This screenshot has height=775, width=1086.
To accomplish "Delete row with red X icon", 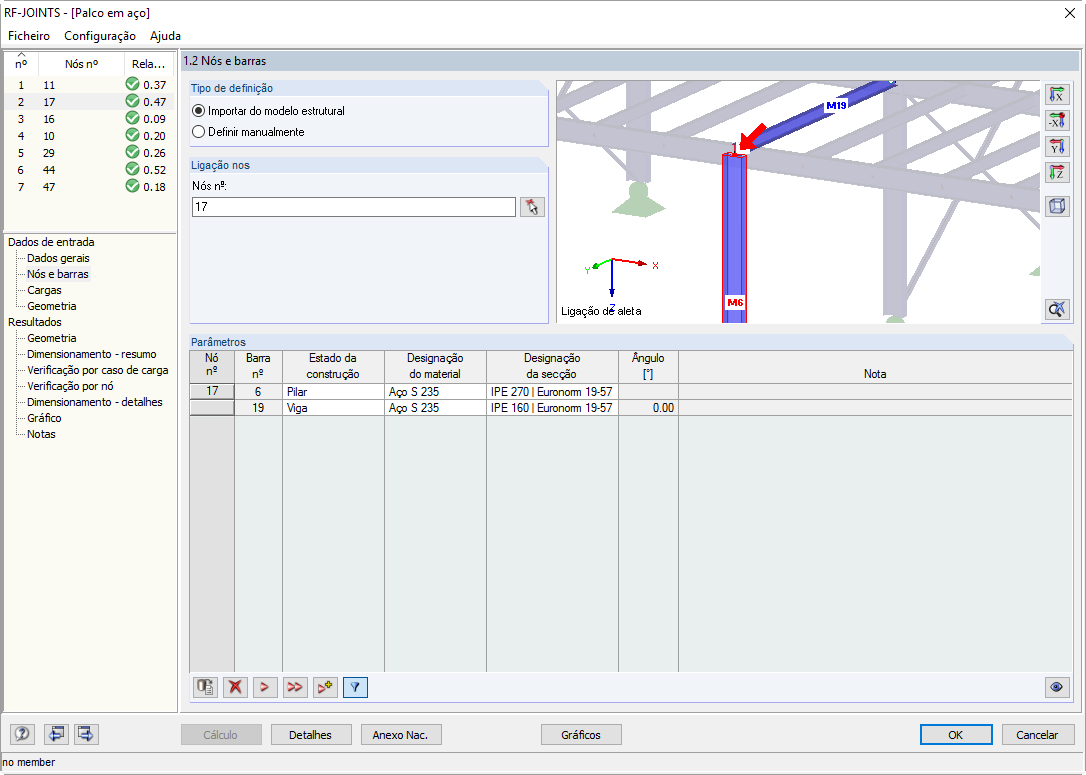I will [235, 687].
